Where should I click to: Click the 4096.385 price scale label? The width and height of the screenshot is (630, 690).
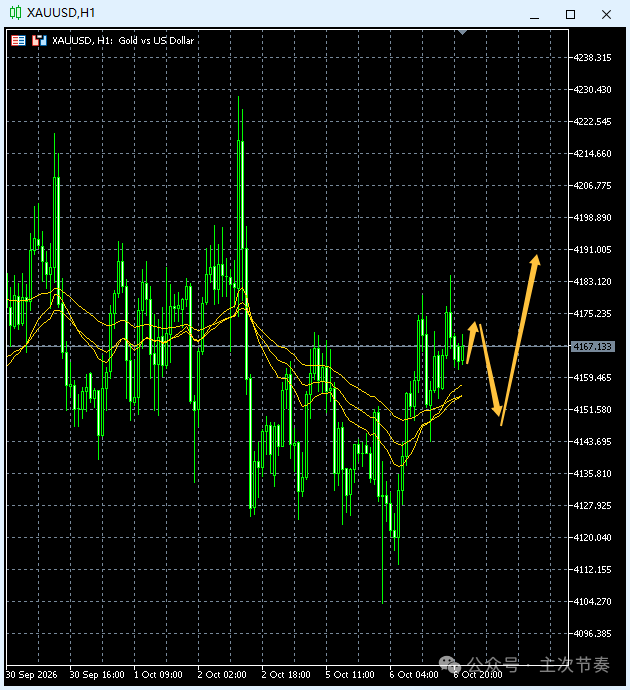click(592, 634)
